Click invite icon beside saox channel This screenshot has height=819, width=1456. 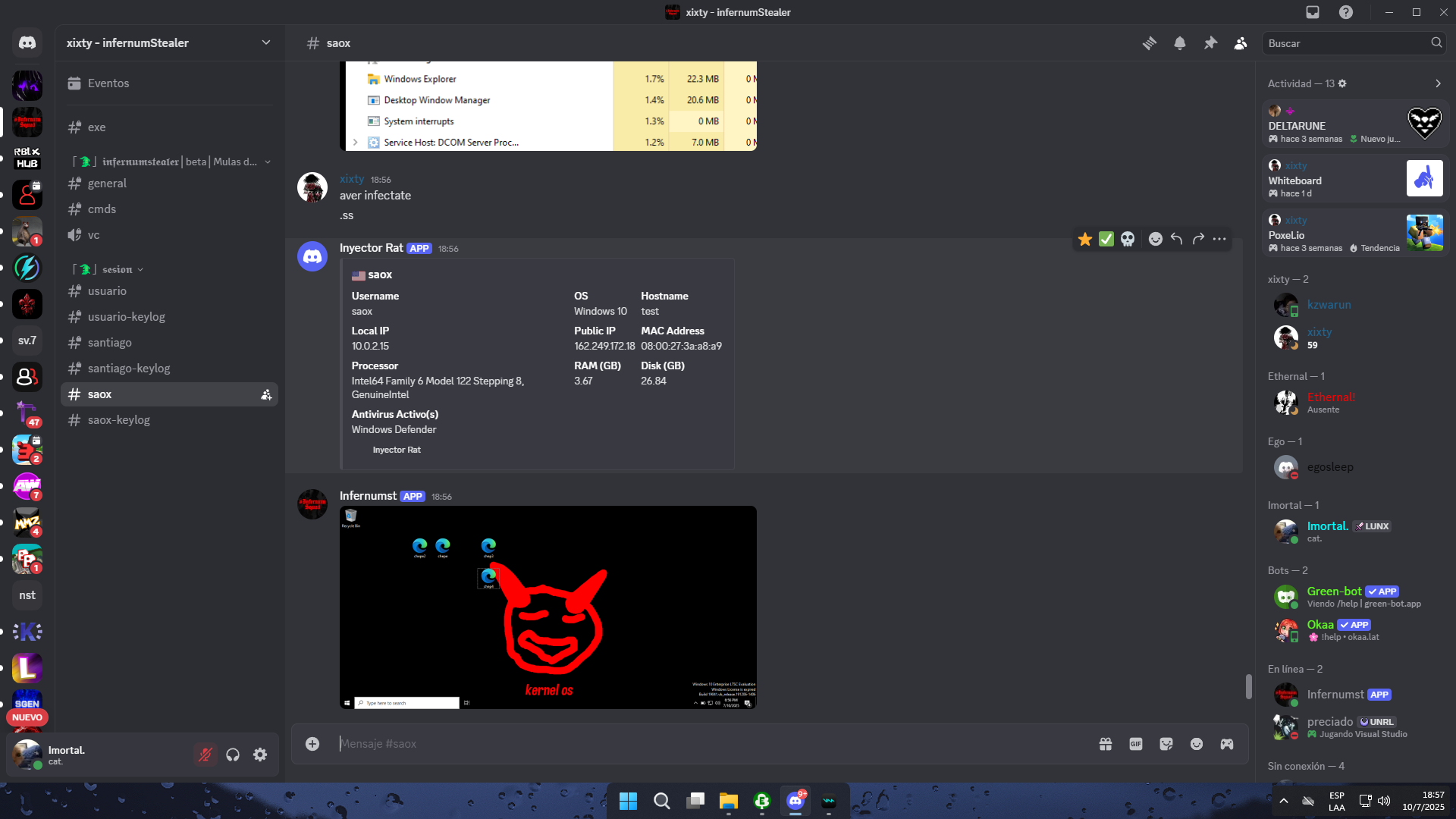click(x=266, y=394)
